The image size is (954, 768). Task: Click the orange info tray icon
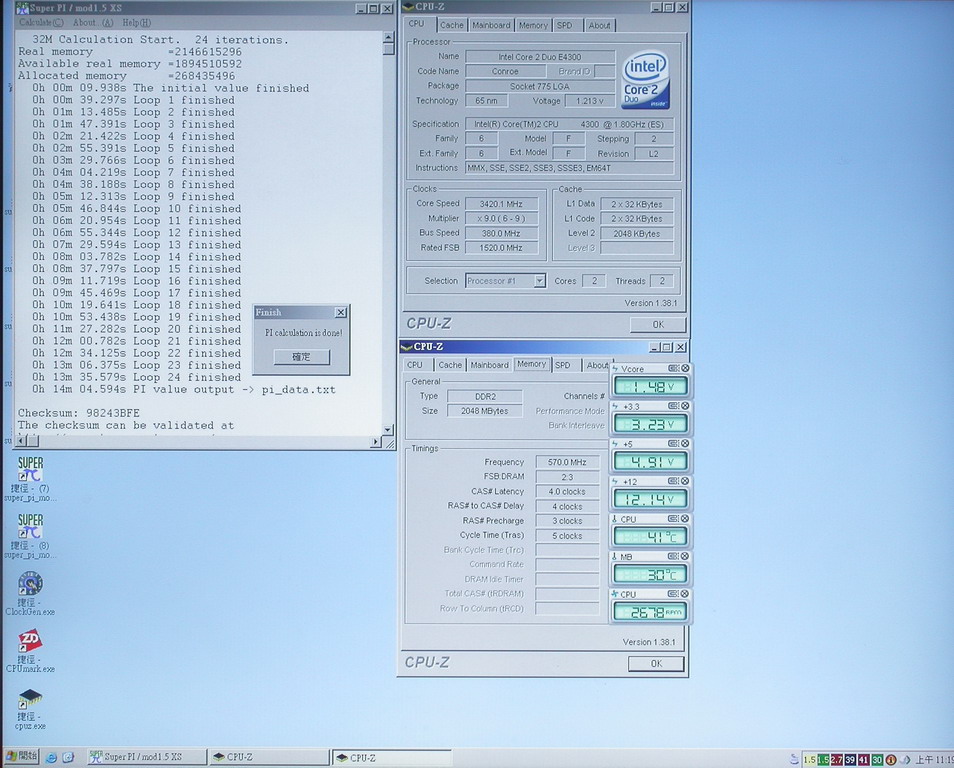tap(891, 759)
